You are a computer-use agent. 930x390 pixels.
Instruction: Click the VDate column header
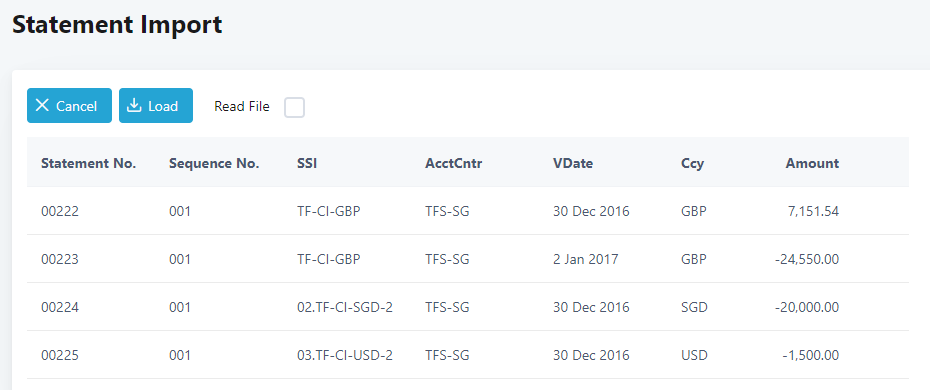tap(573, 164)
